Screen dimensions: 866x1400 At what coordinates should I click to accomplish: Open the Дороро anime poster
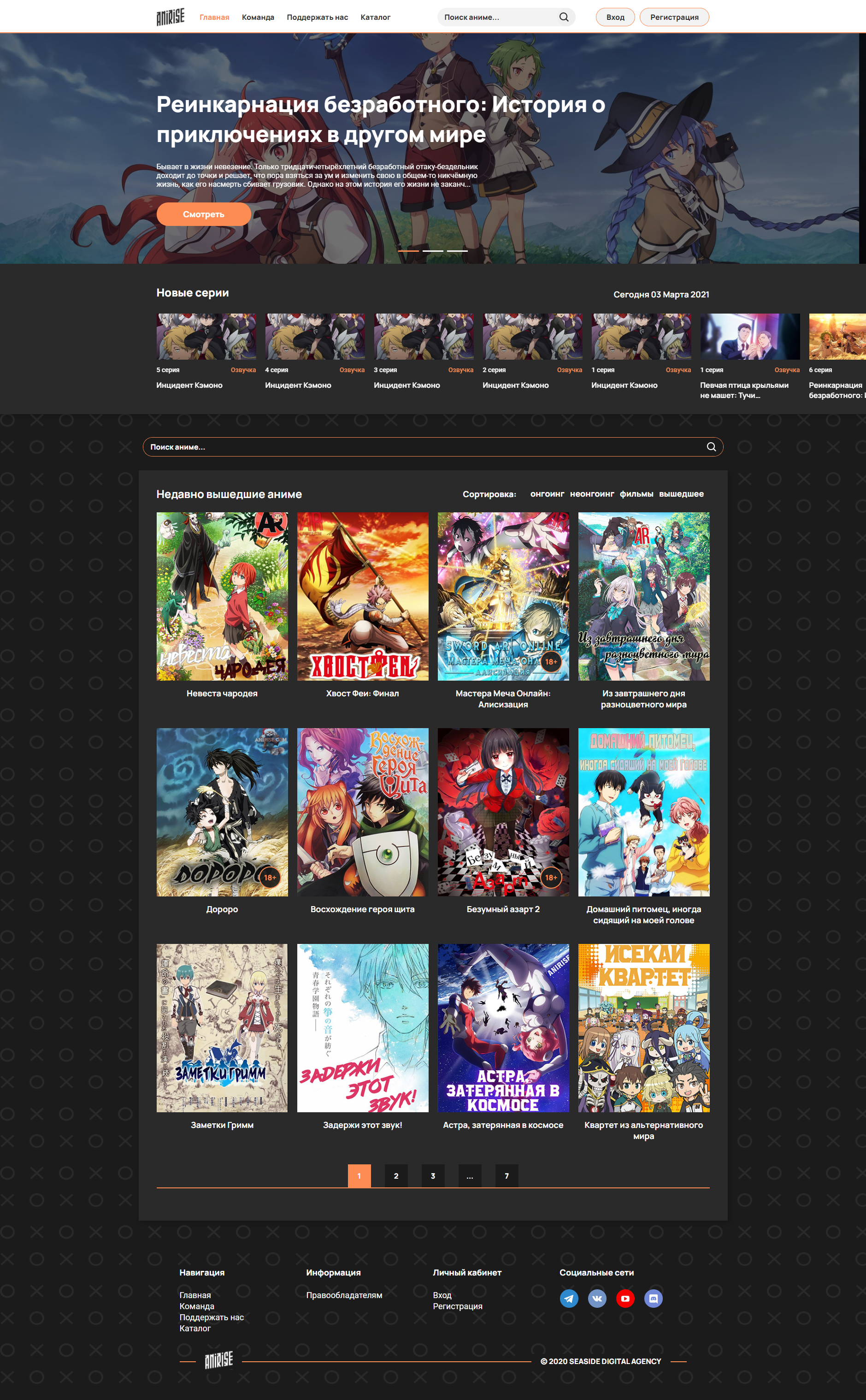tap(222, 812)
